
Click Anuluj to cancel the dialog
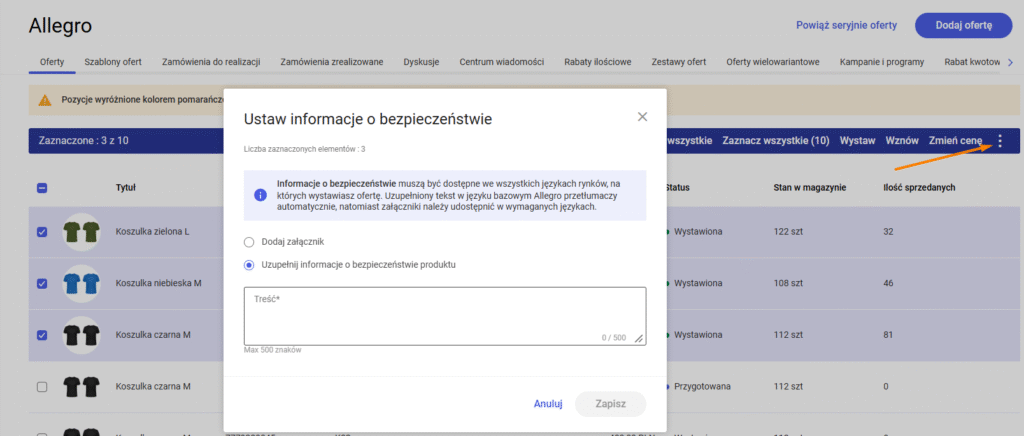point(548,404)
